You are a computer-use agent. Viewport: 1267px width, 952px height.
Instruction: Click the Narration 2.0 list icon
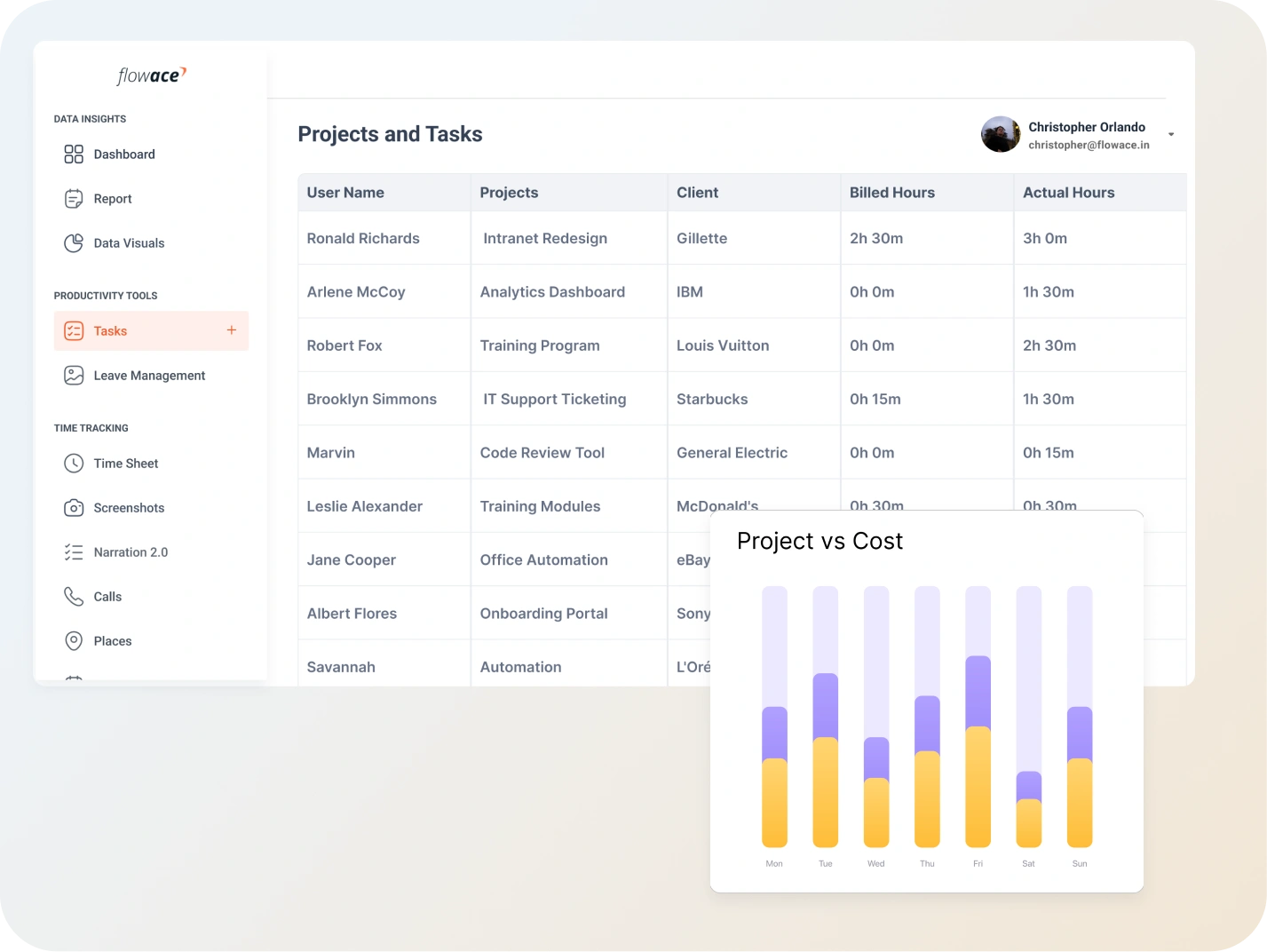[74, 552]
